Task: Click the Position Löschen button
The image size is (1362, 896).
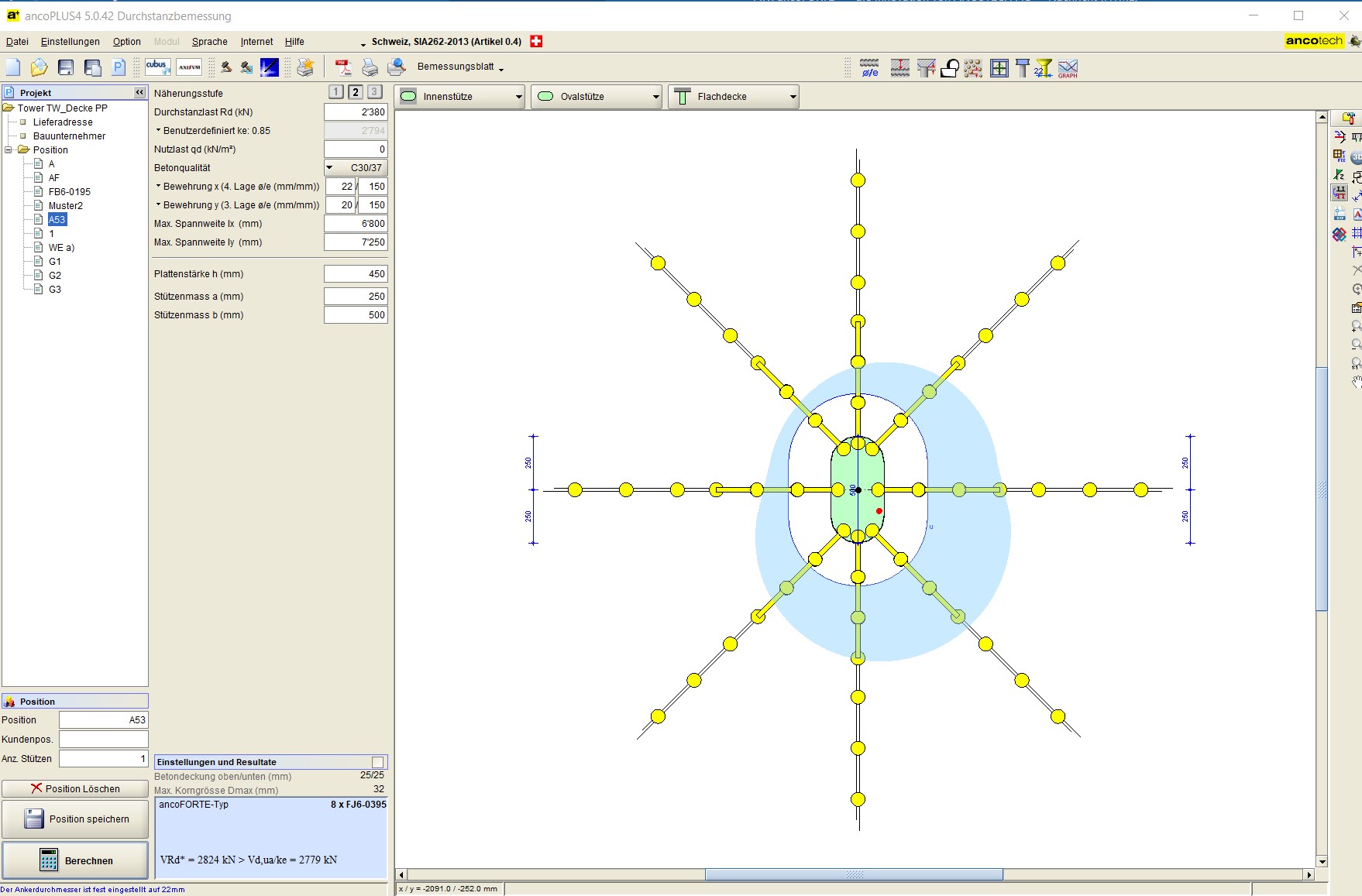Action: 75,788
